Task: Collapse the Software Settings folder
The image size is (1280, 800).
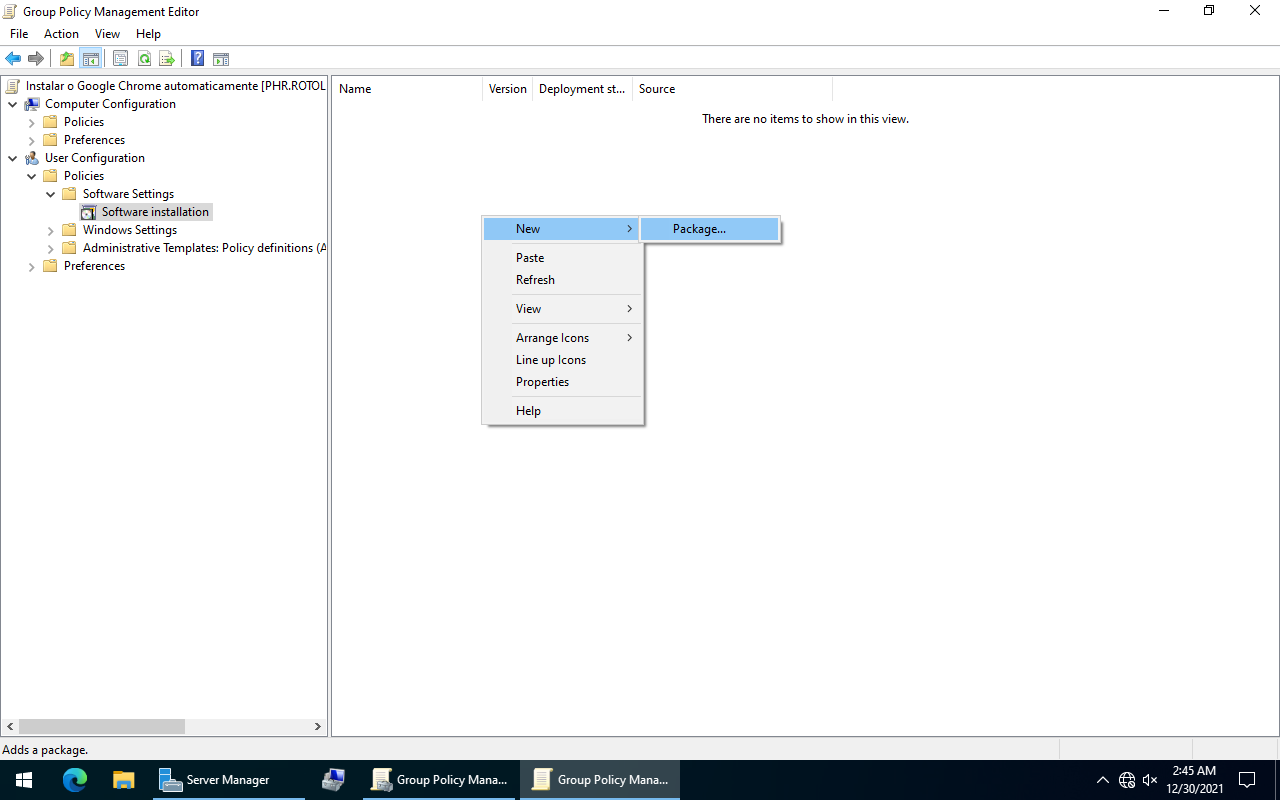Action: point(50,194)
